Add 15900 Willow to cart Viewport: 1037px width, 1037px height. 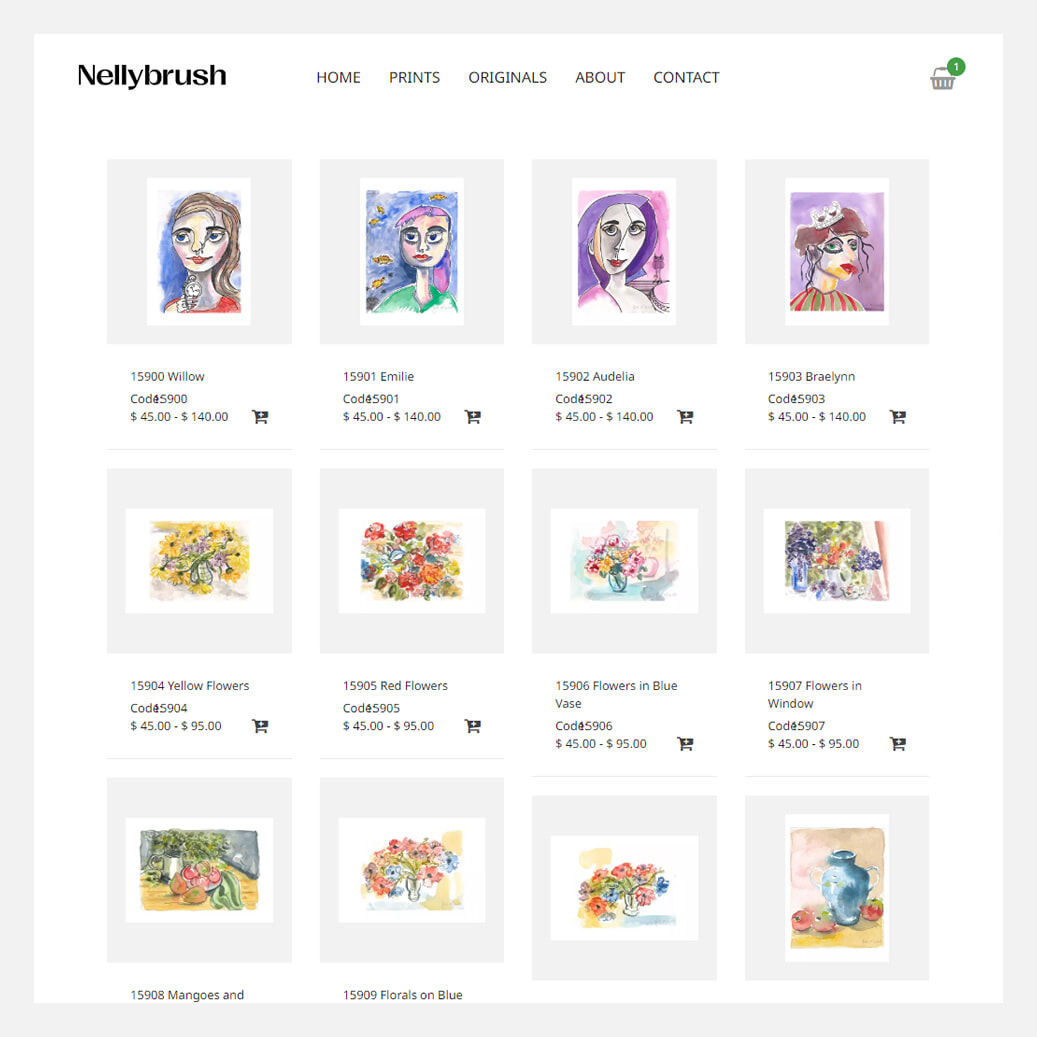[x=261, y=417]
